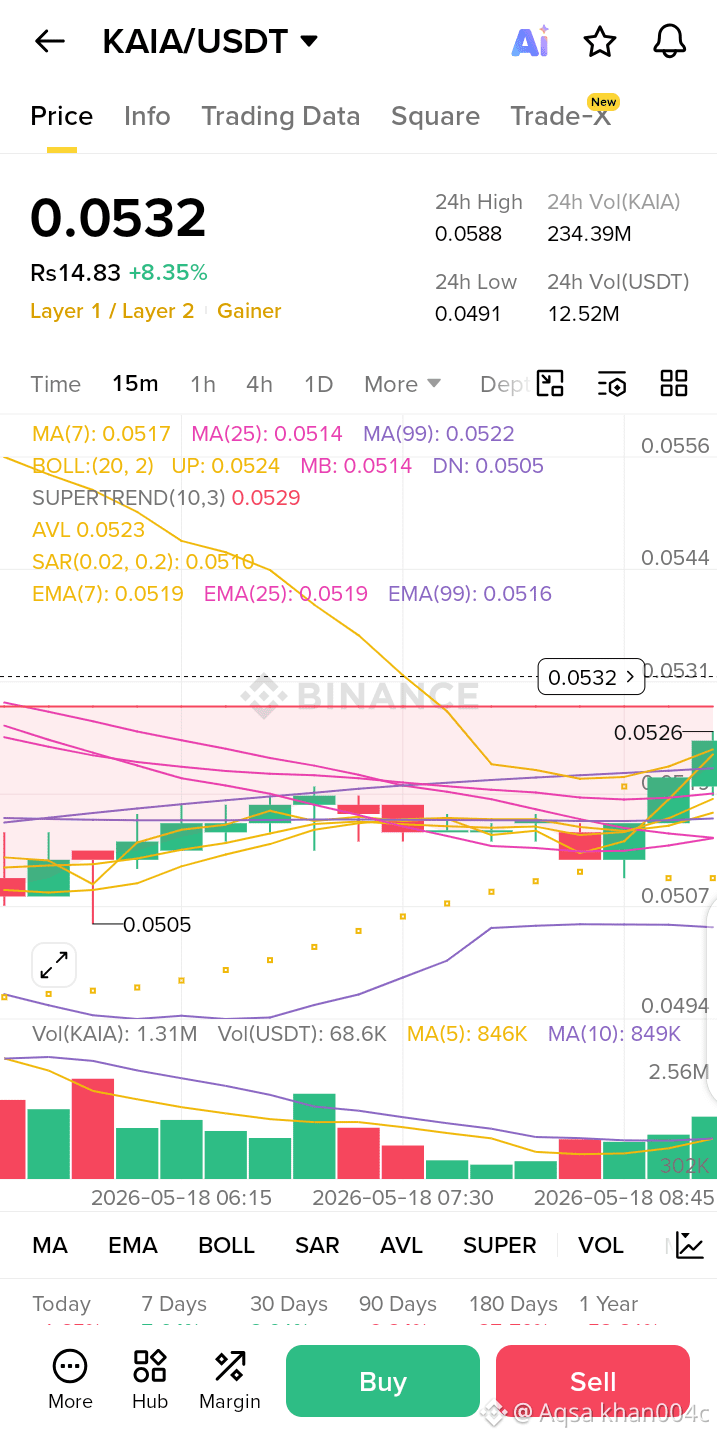Switch to the Price tab
Image resolution: width=717 pixels, height=1438 pixels.
(62, 116)
